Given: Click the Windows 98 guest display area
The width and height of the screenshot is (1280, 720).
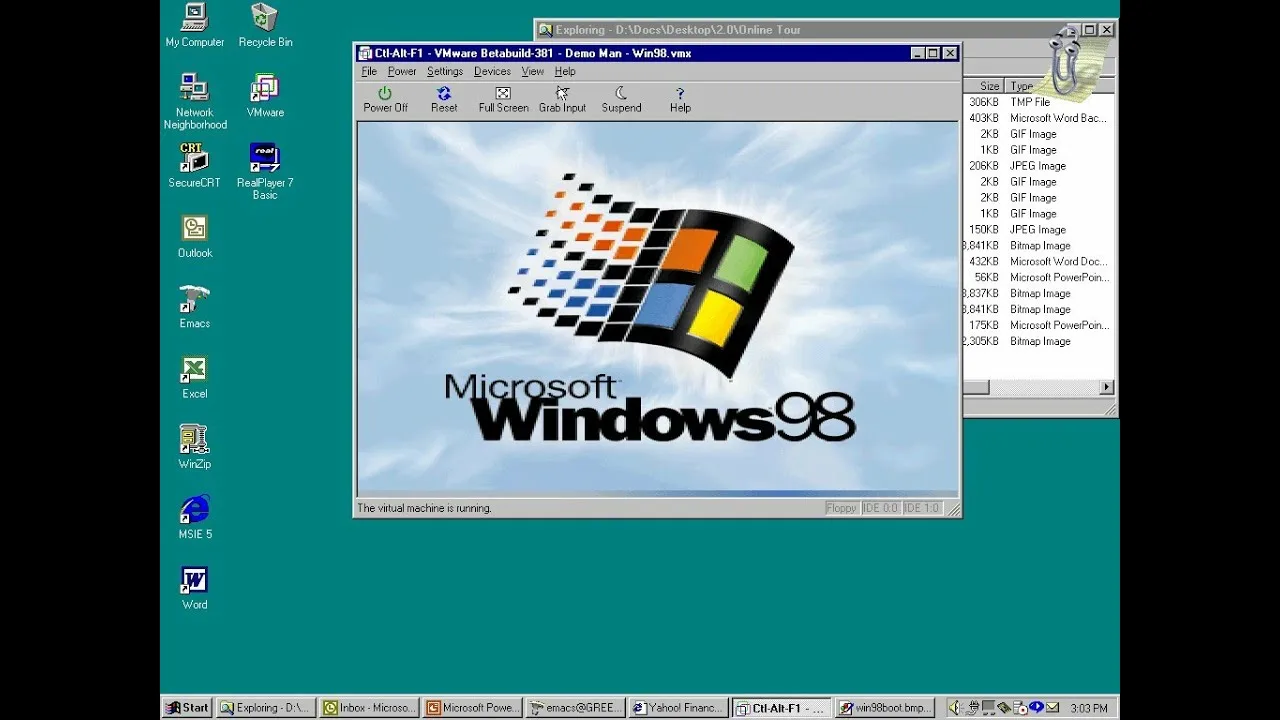Looking at the screenshot, I should tap(658, 310).
